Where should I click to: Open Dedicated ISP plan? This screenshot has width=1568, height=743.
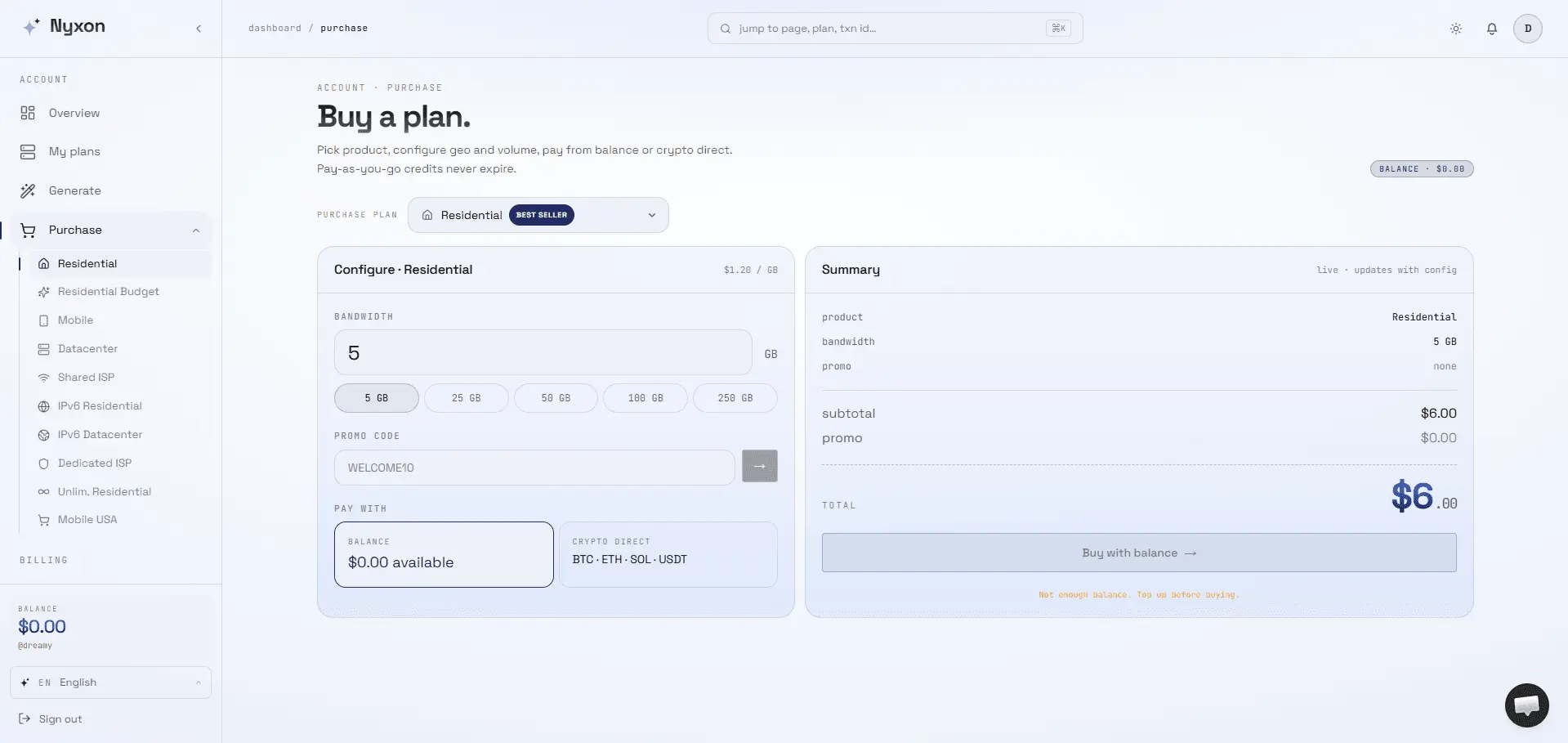tap(120, 463)
